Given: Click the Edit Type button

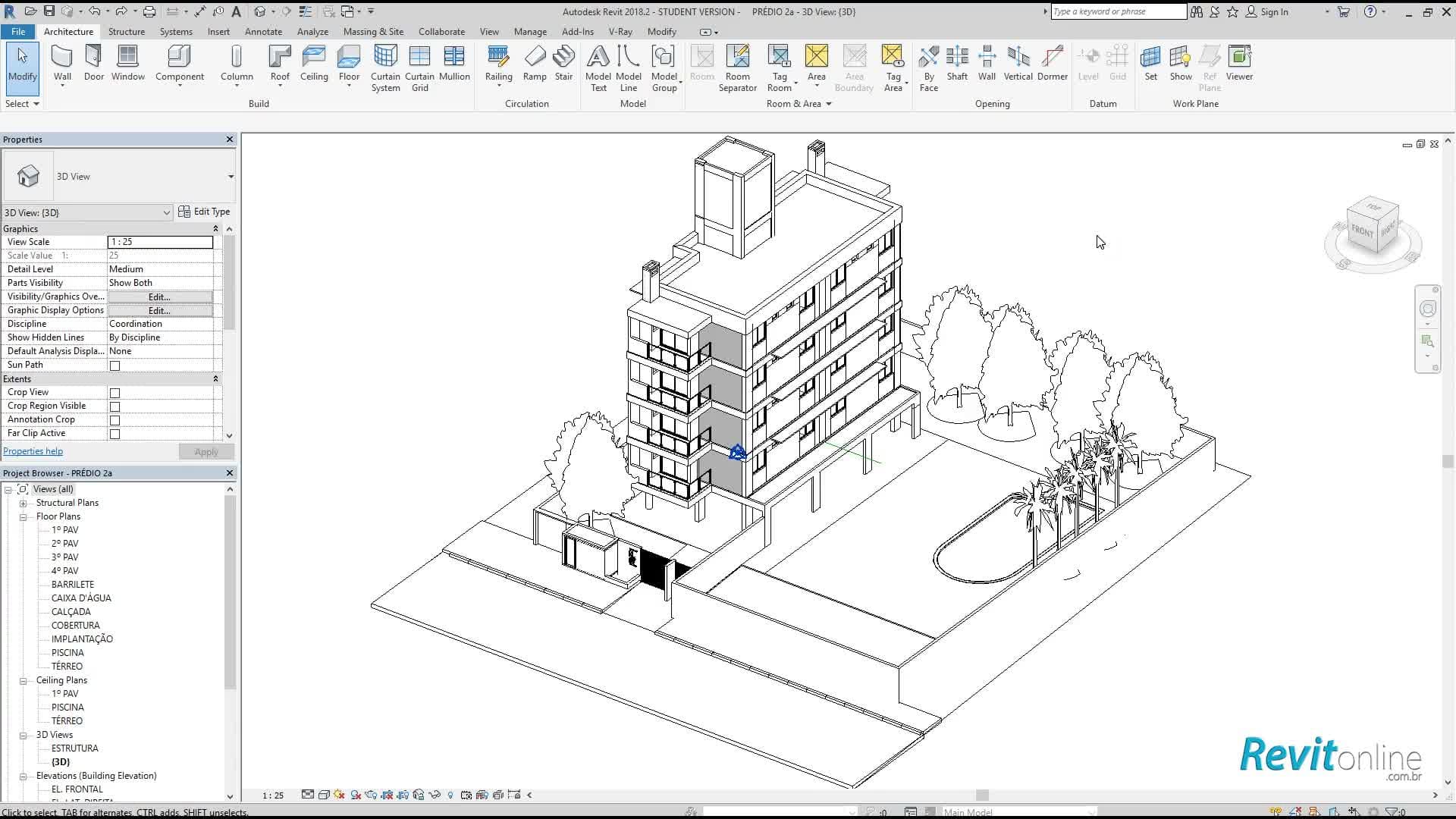Looking at the screenshot, I should point(204,212).
